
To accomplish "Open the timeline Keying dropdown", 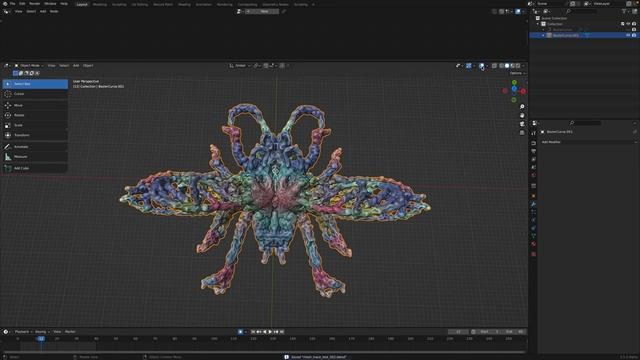I will [42, 332].
